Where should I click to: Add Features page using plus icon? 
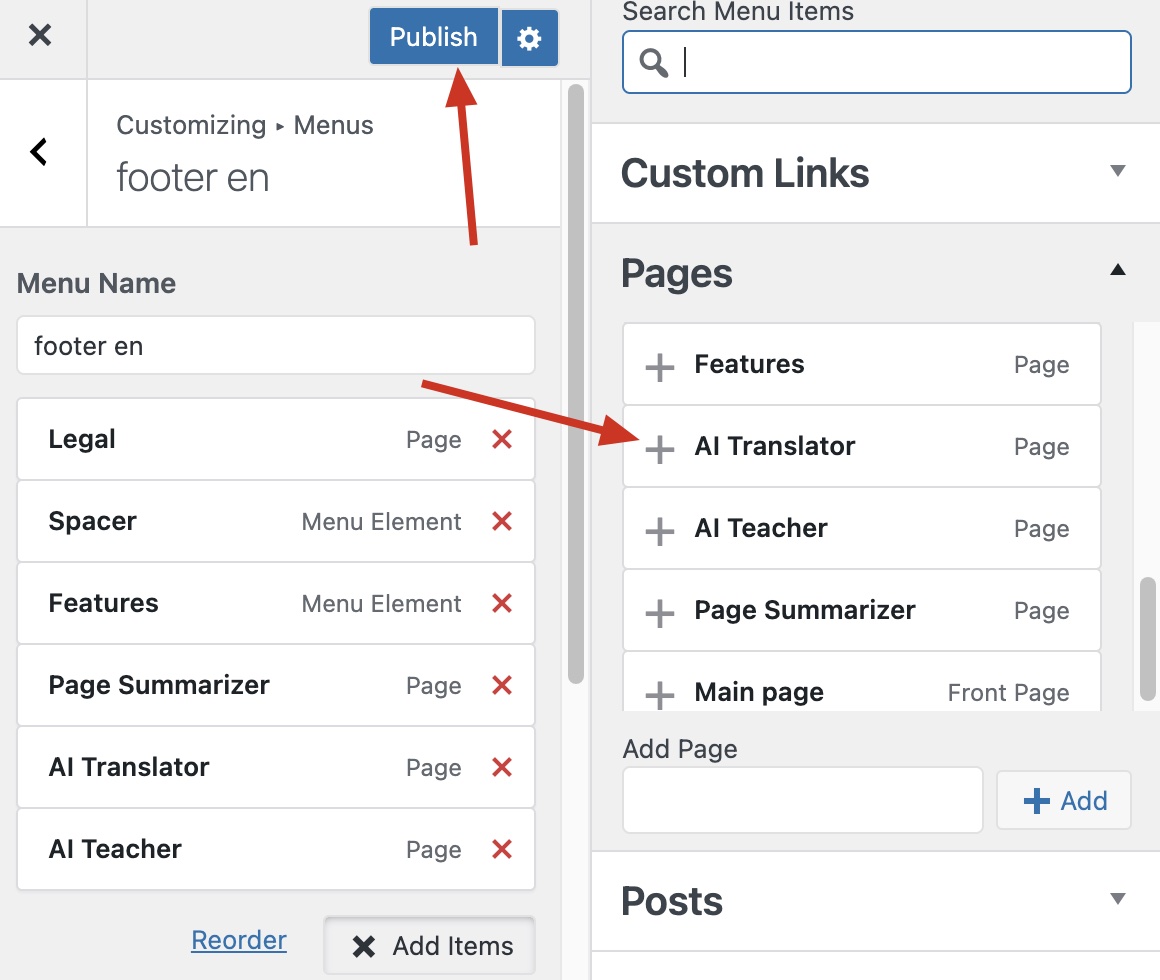tap(659, 366)
